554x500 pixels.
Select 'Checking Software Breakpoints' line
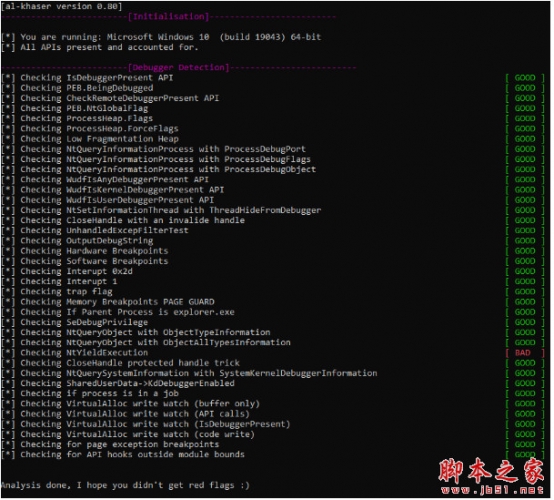click(85, 261)
